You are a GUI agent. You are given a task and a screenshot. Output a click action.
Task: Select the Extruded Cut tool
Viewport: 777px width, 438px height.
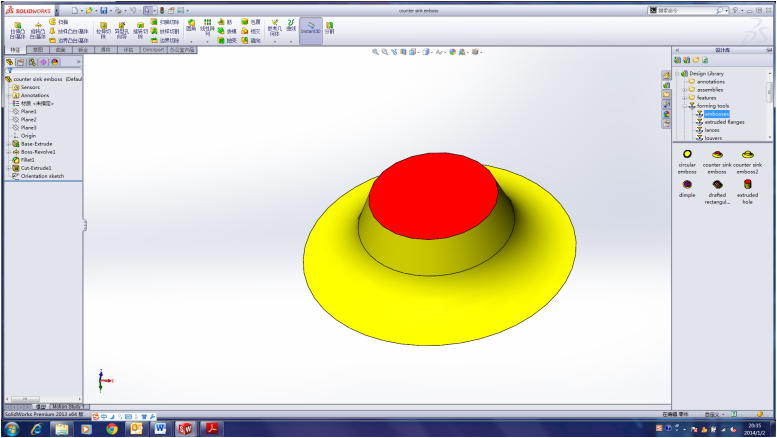click(x=103, y=30)
